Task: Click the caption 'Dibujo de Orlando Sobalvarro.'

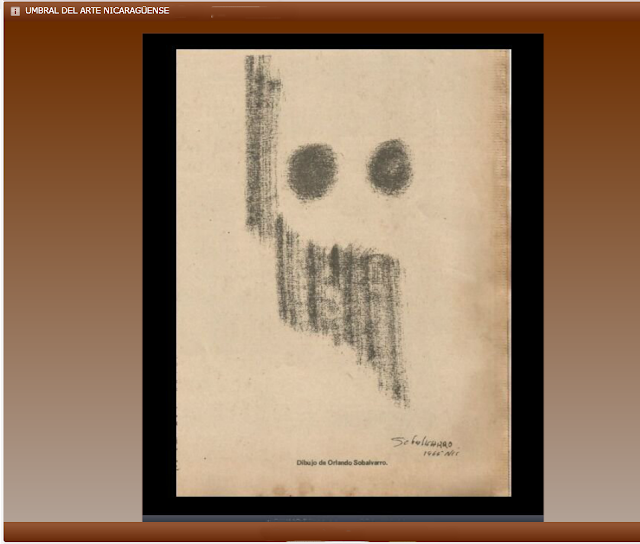Action: [342, 463]
